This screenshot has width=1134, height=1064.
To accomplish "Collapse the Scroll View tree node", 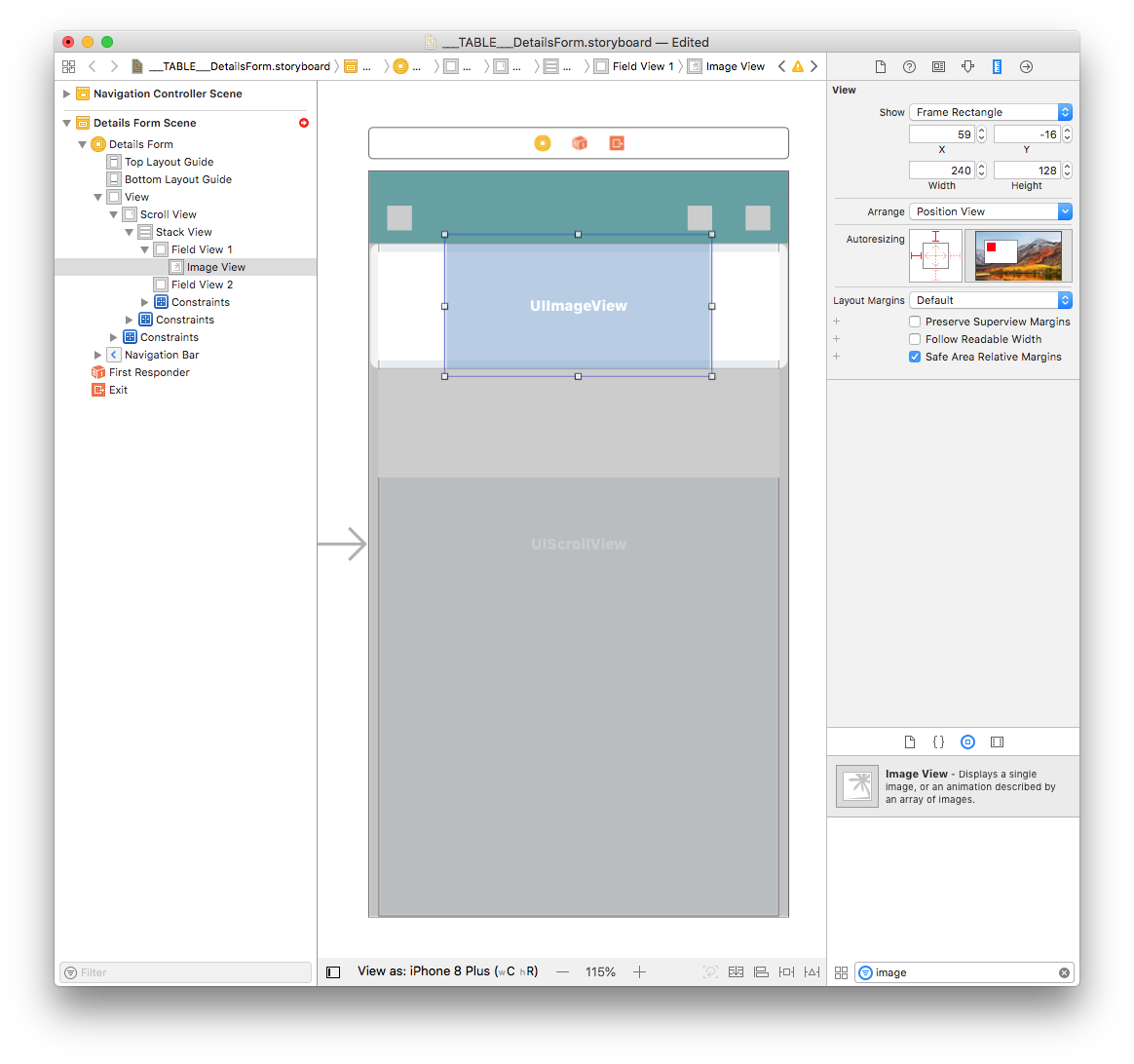I will [114, 214].
